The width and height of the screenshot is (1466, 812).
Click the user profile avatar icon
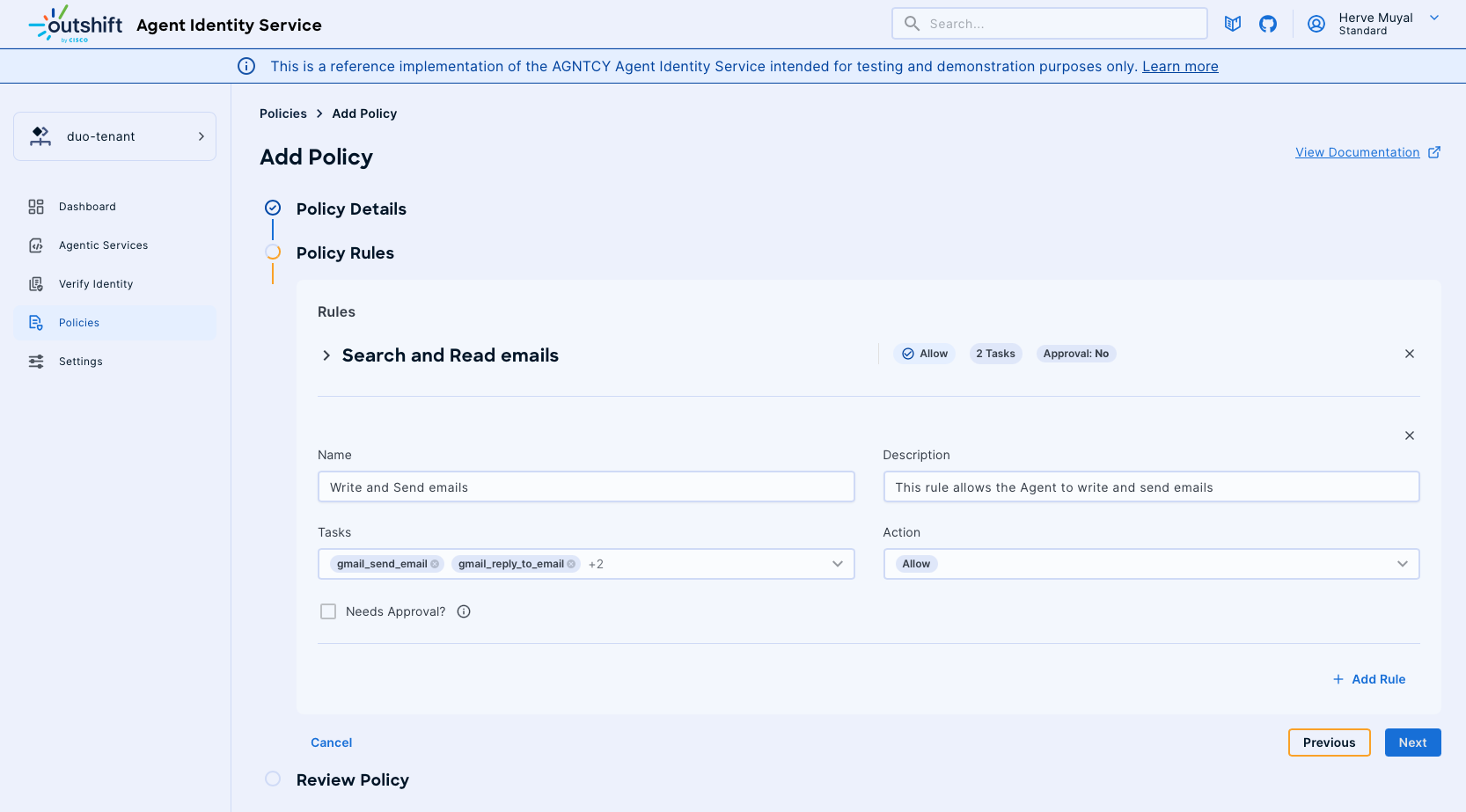(1316, 24)
